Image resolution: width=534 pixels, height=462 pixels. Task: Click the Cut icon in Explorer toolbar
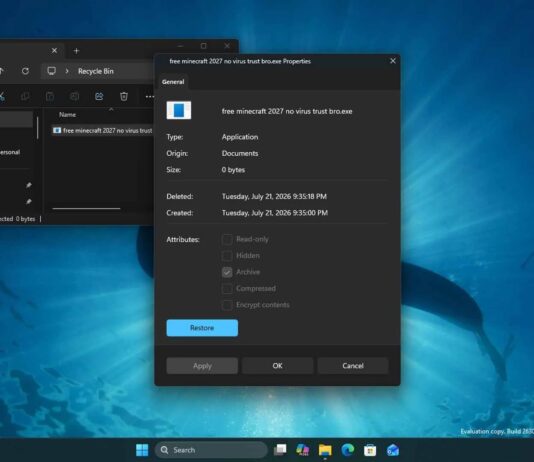coord(2,96)
